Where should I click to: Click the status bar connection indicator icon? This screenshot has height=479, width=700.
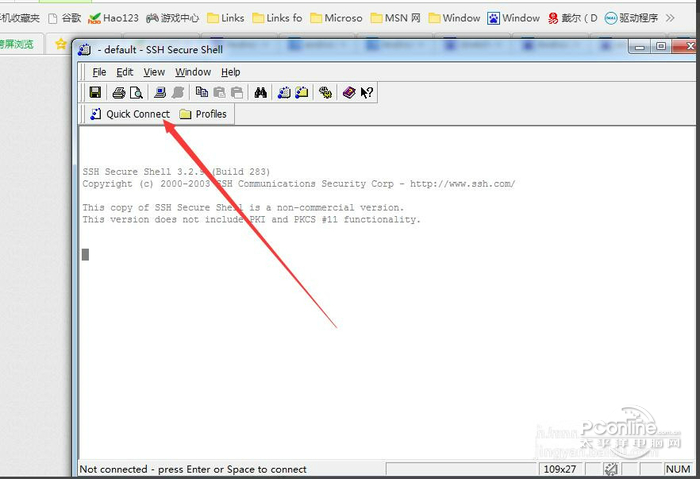pos(611,469)
